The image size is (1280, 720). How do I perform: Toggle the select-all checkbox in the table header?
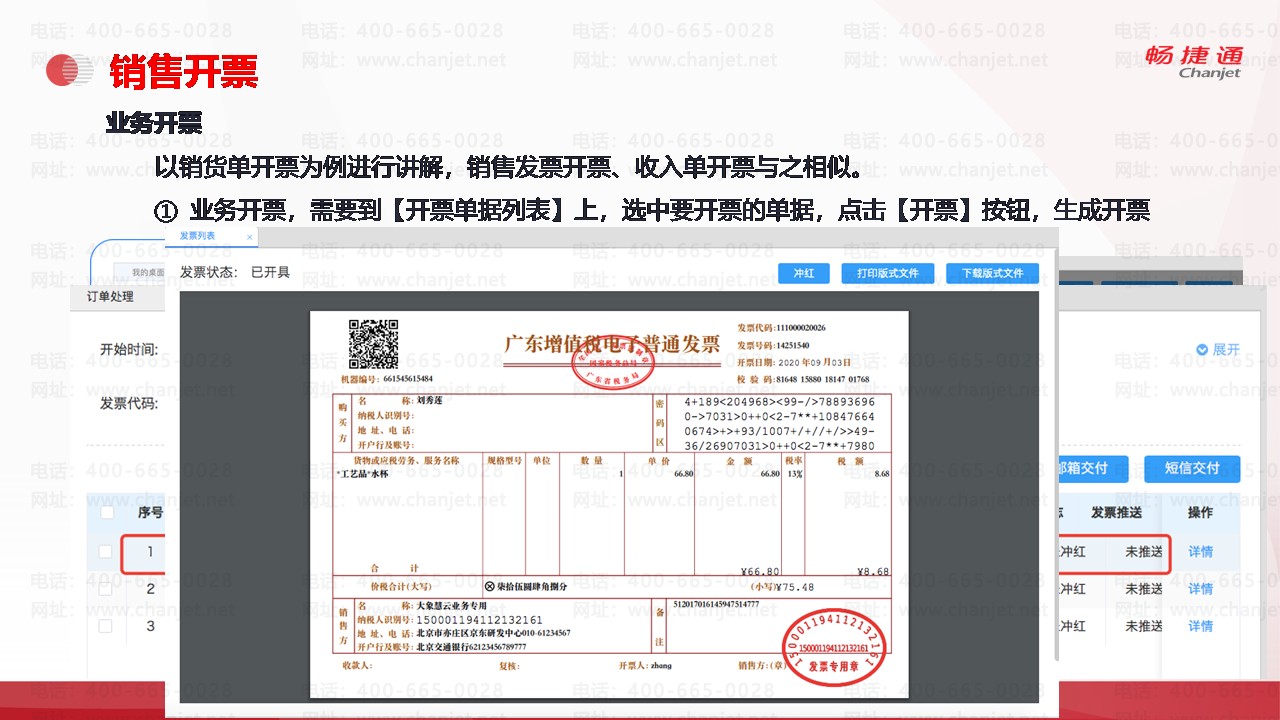pos(106,513)
